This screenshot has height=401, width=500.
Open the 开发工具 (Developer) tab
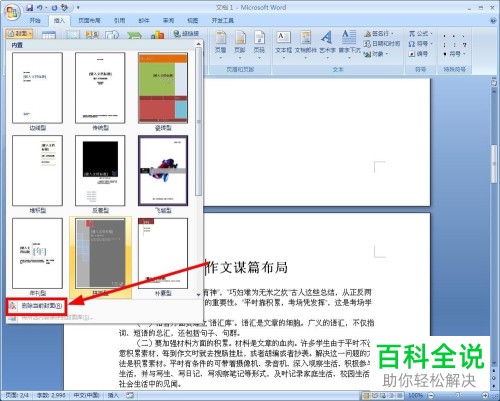tap(223, 21)
